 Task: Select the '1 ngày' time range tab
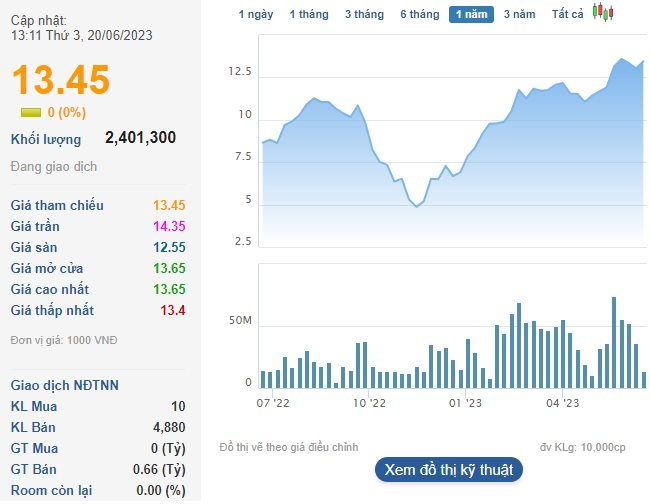coord(256,15)
